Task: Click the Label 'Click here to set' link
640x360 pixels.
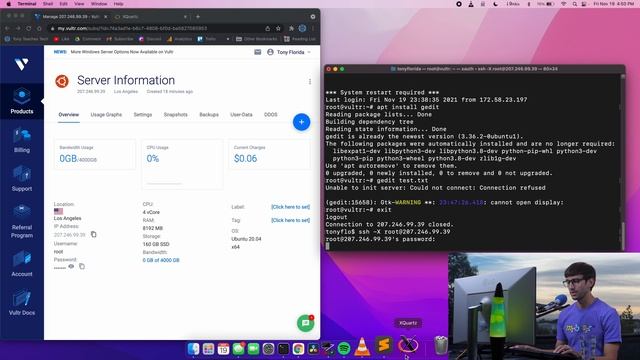Action: 290,207
